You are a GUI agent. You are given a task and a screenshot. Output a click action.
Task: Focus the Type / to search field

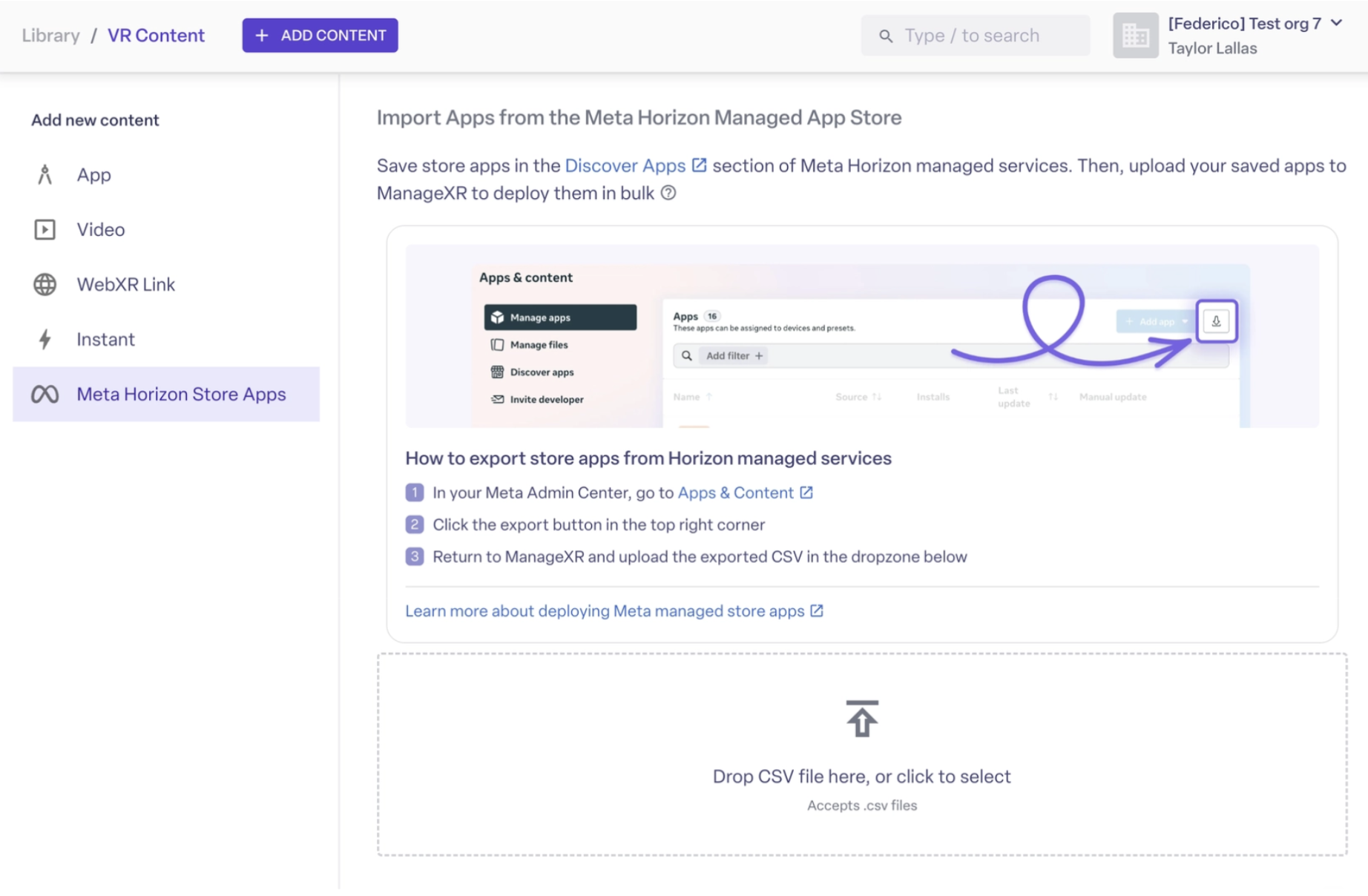click(976, 36)
